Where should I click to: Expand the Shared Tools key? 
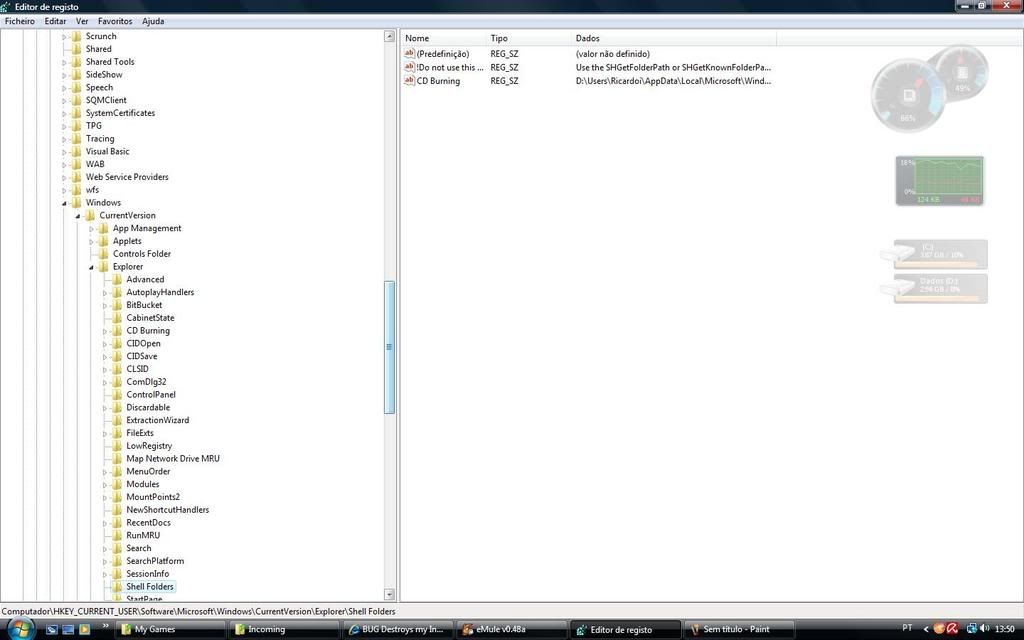point(65,63)
